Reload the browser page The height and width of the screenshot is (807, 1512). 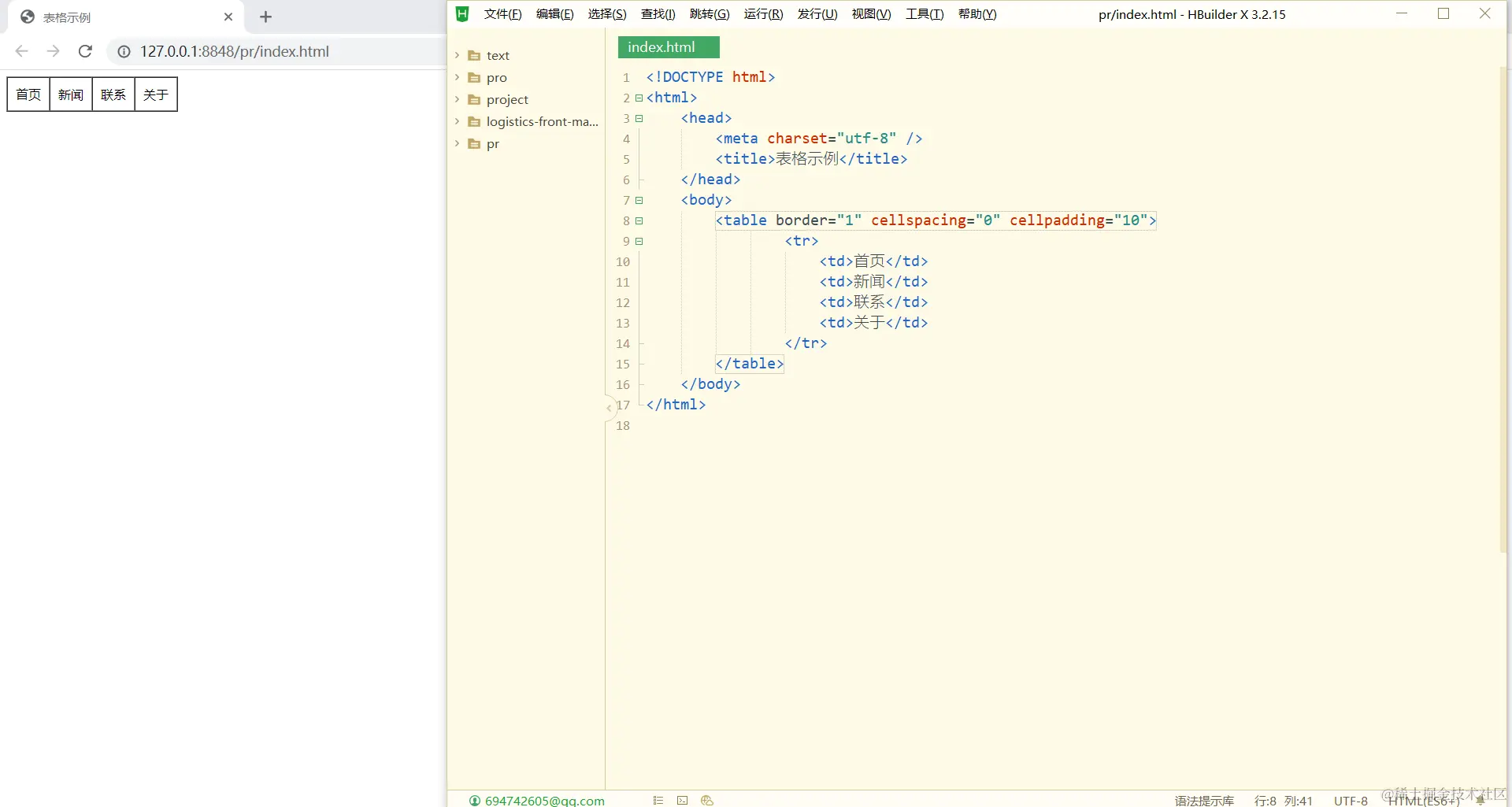[86, 51]
